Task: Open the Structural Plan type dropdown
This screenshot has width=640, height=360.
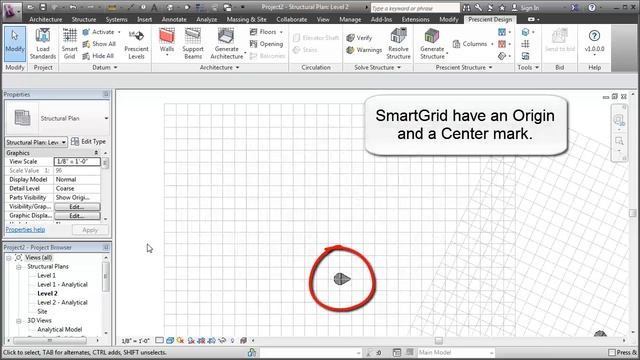Action: pos(106,118)
